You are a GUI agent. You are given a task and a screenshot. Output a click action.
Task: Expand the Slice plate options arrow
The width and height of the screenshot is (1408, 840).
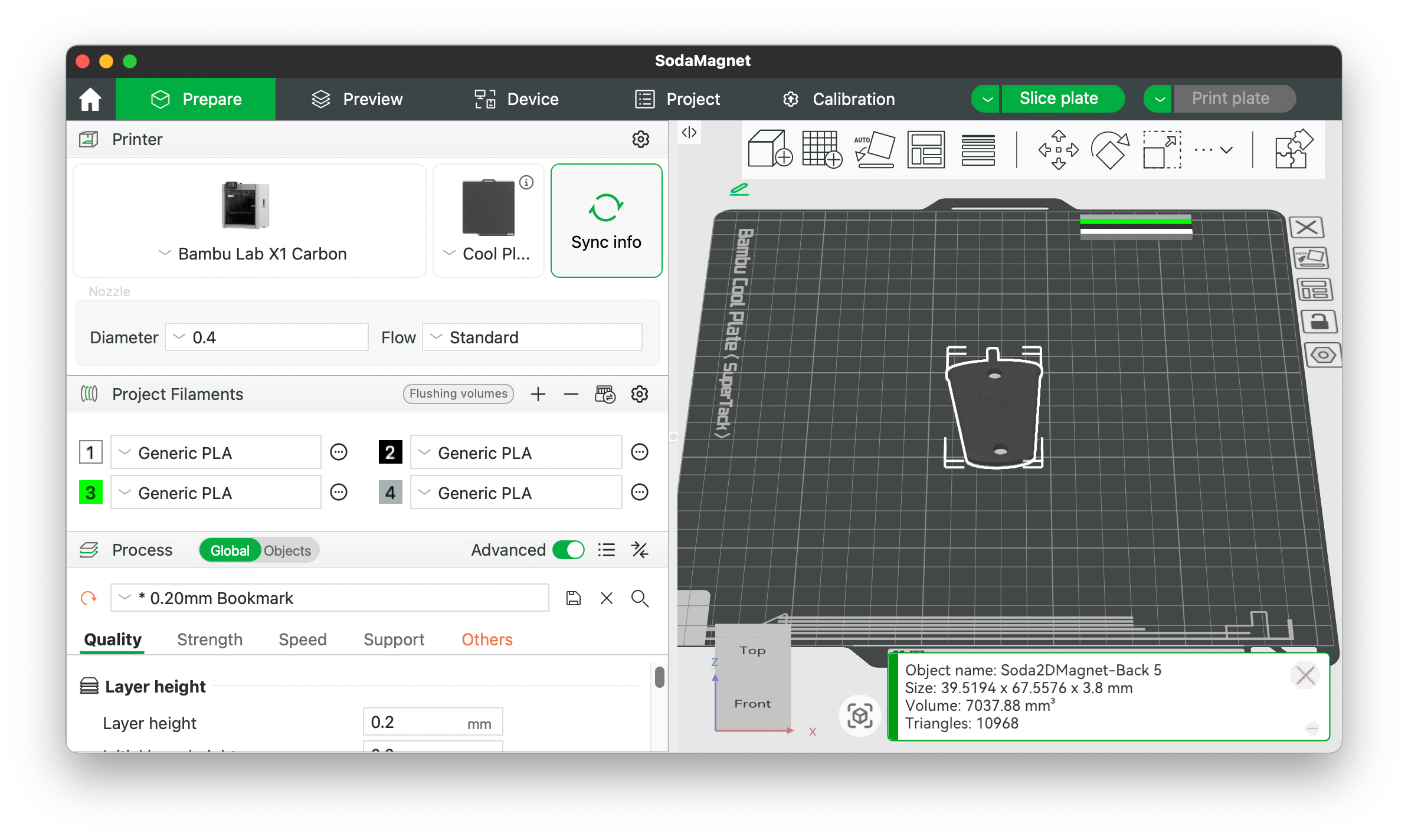pyautogui.click(x=985, y=99)
